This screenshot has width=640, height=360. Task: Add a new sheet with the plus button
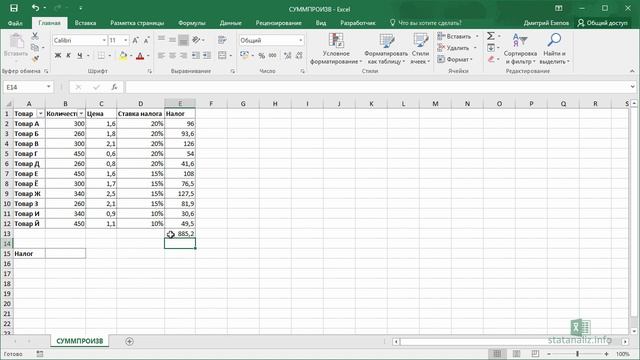[129, 341]
